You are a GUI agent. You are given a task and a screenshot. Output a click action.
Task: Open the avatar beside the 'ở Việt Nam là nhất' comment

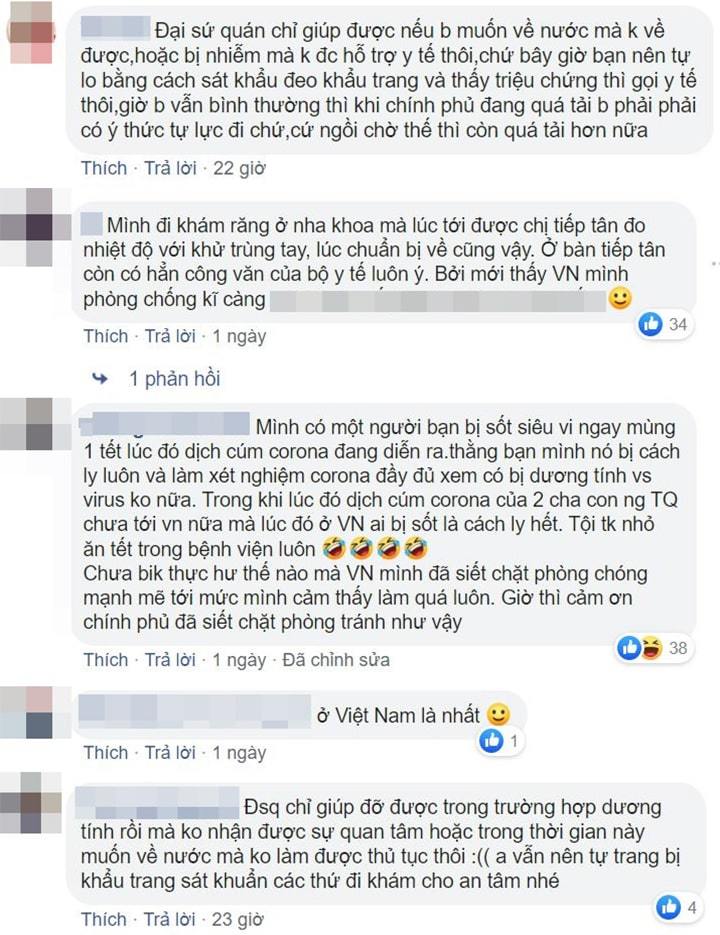tap(28, 713)
